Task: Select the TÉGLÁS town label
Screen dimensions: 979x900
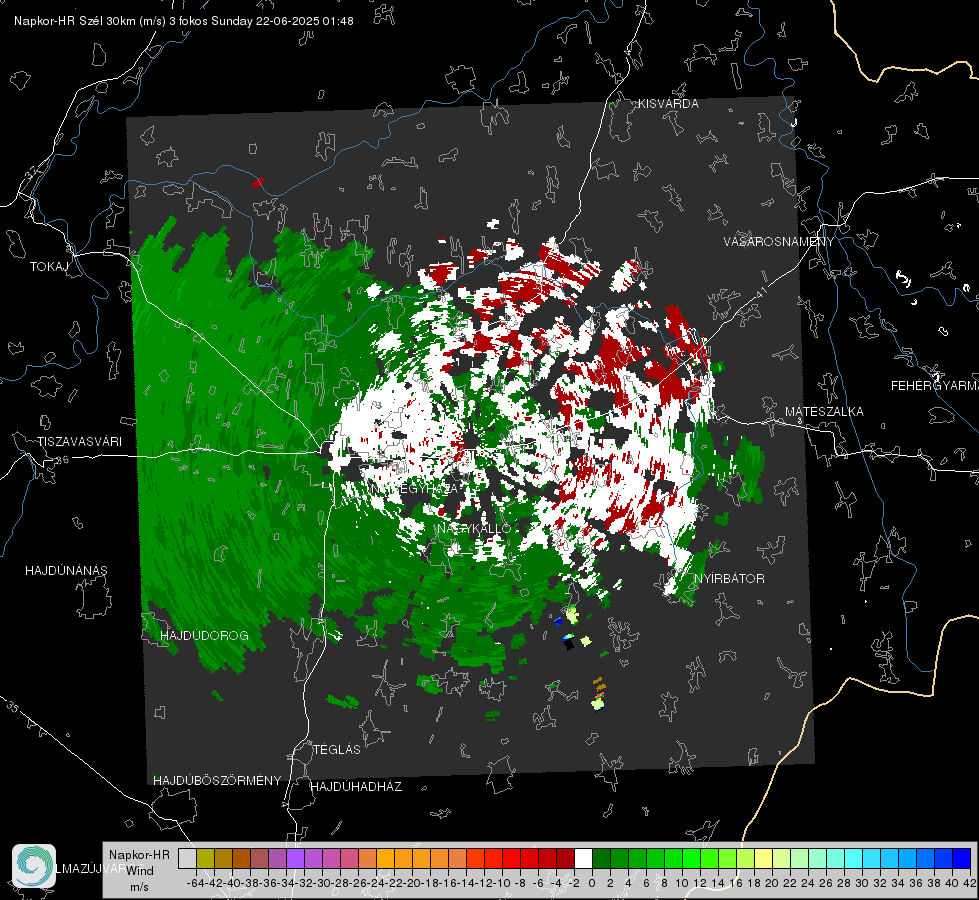Action: click(x=337, y=749)
